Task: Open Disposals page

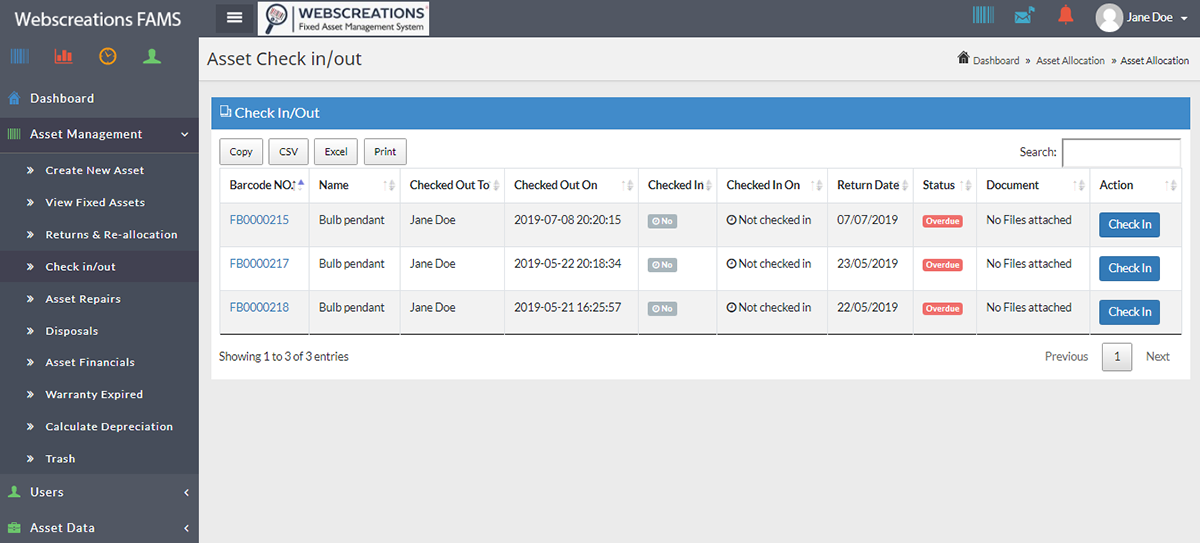Action: [x=72, y=331]
